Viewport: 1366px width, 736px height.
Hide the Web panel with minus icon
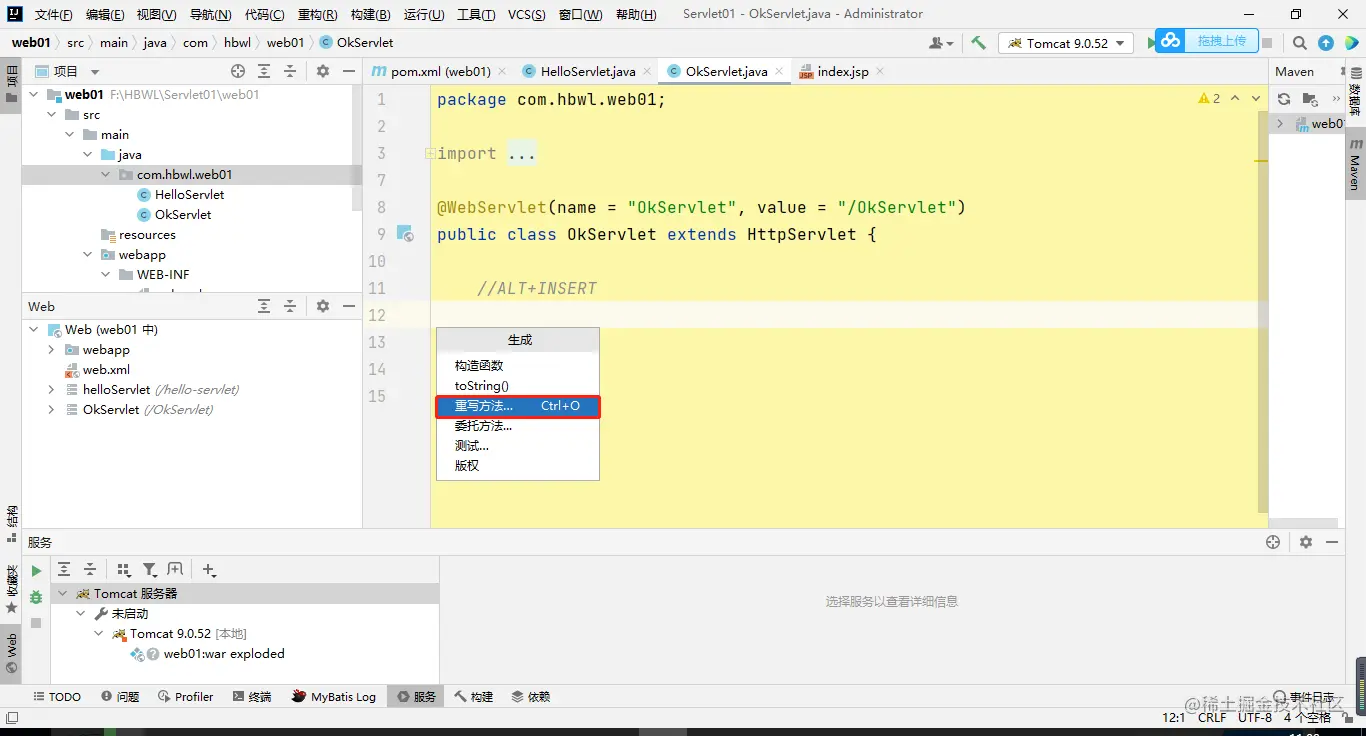click(x=348, y=306)
